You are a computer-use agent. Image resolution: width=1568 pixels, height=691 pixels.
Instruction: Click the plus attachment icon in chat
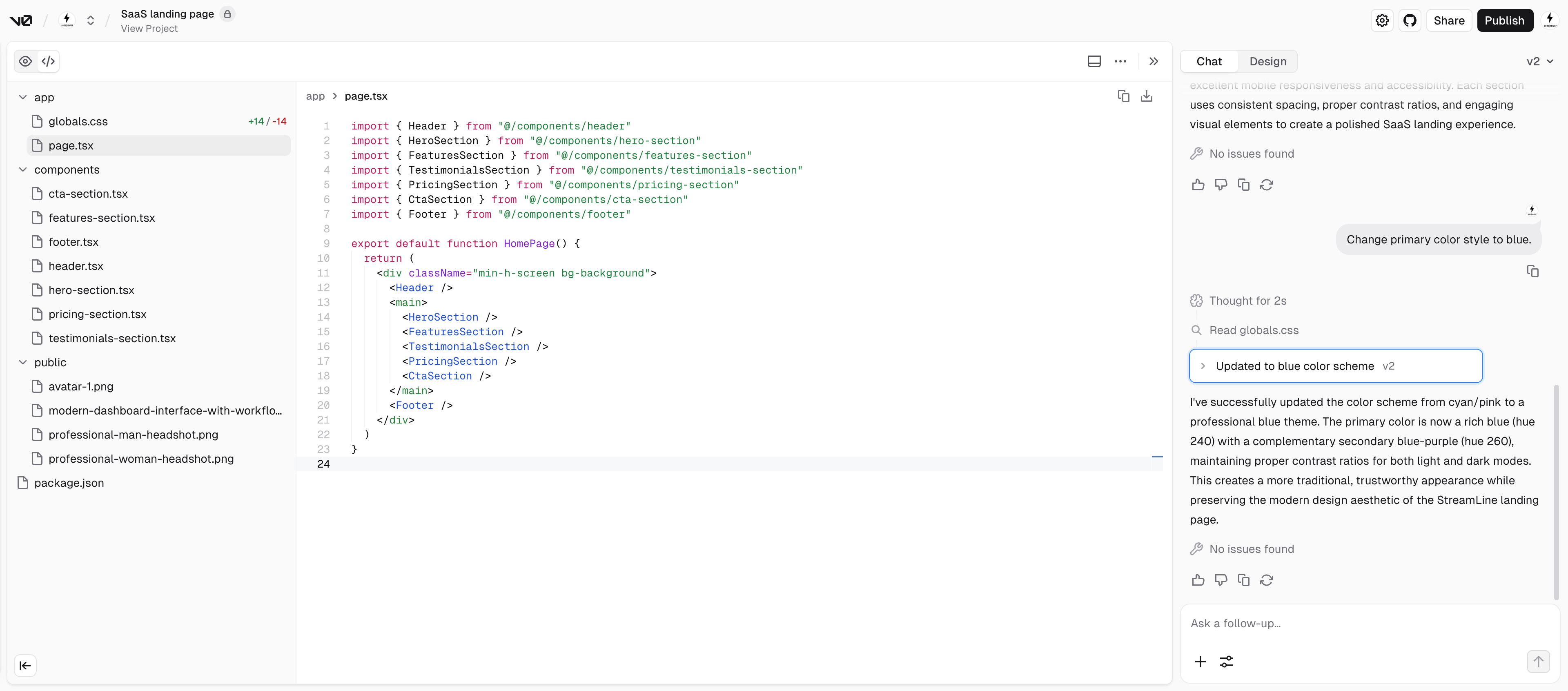[x=1200, y=662]
